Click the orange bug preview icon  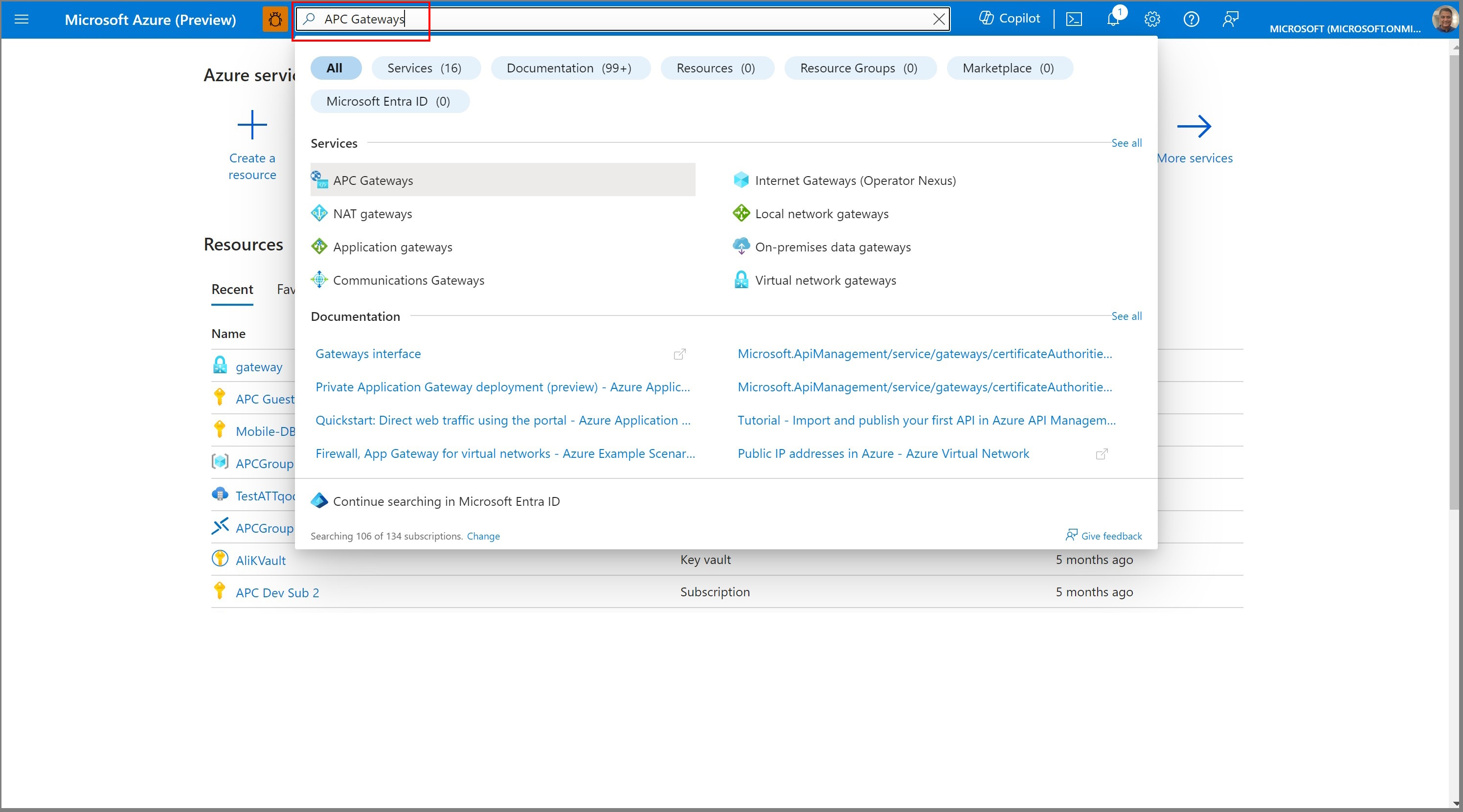pos(275,19)
